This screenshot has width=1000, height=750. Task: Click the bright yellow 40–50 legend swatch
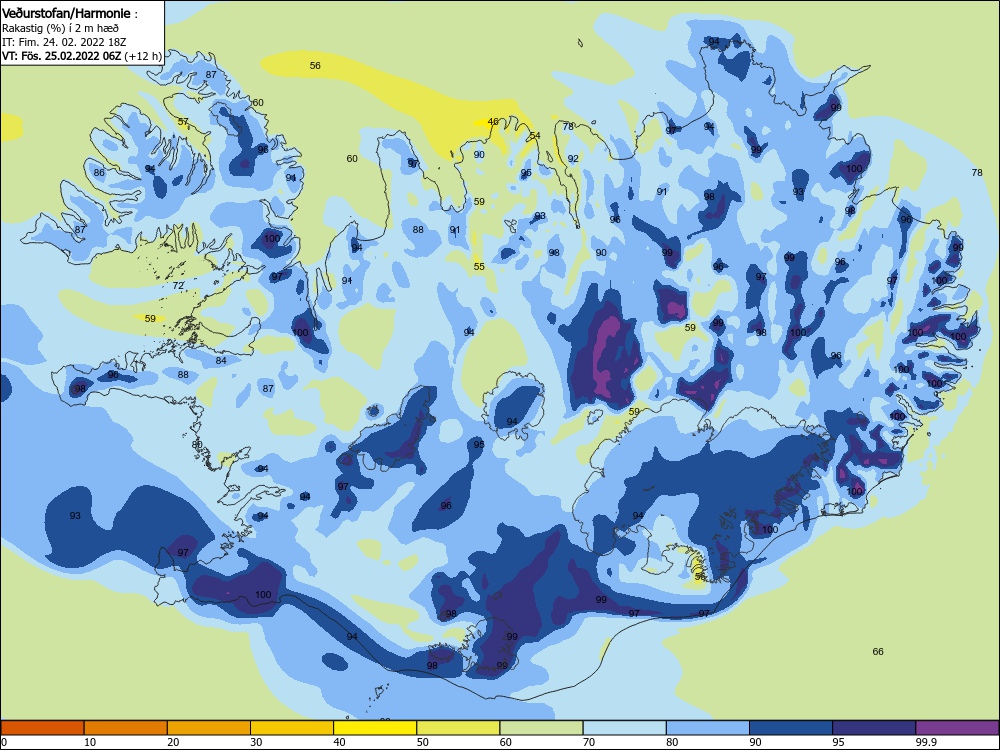click(375, 728)
